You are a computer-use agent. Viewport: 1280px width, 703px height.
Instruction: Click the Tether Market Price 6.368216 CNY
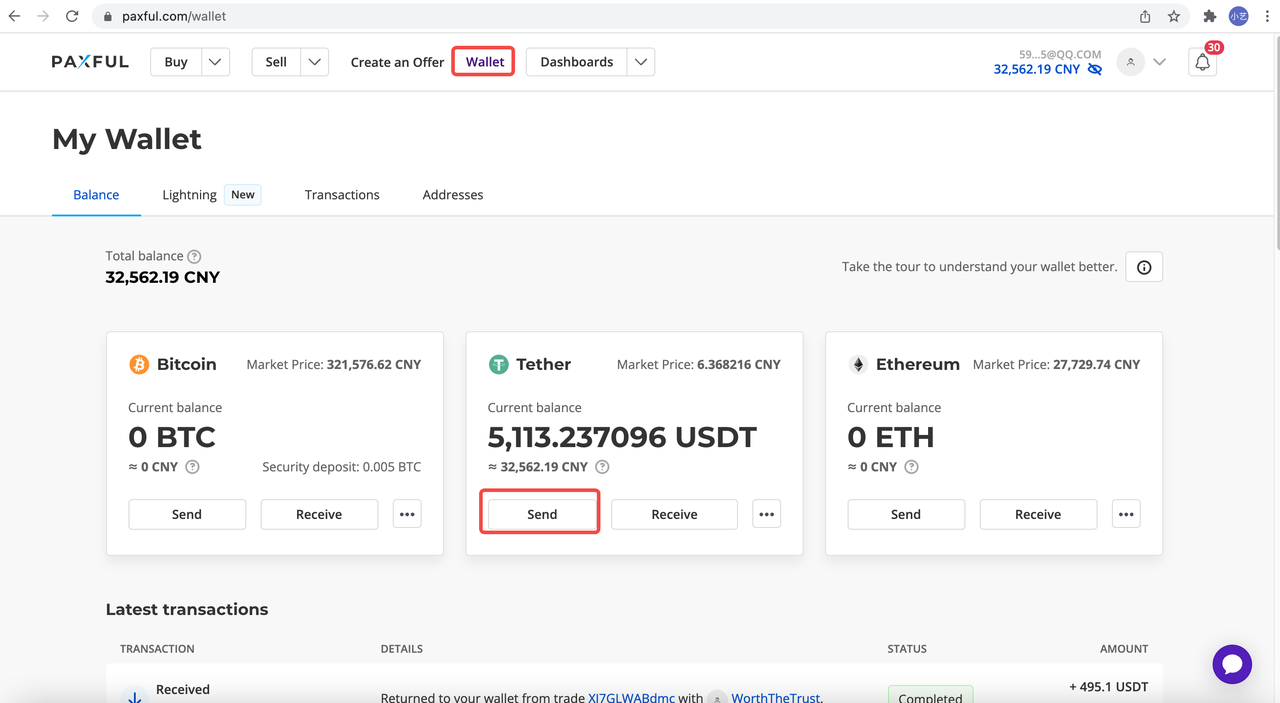coord(699,365)
